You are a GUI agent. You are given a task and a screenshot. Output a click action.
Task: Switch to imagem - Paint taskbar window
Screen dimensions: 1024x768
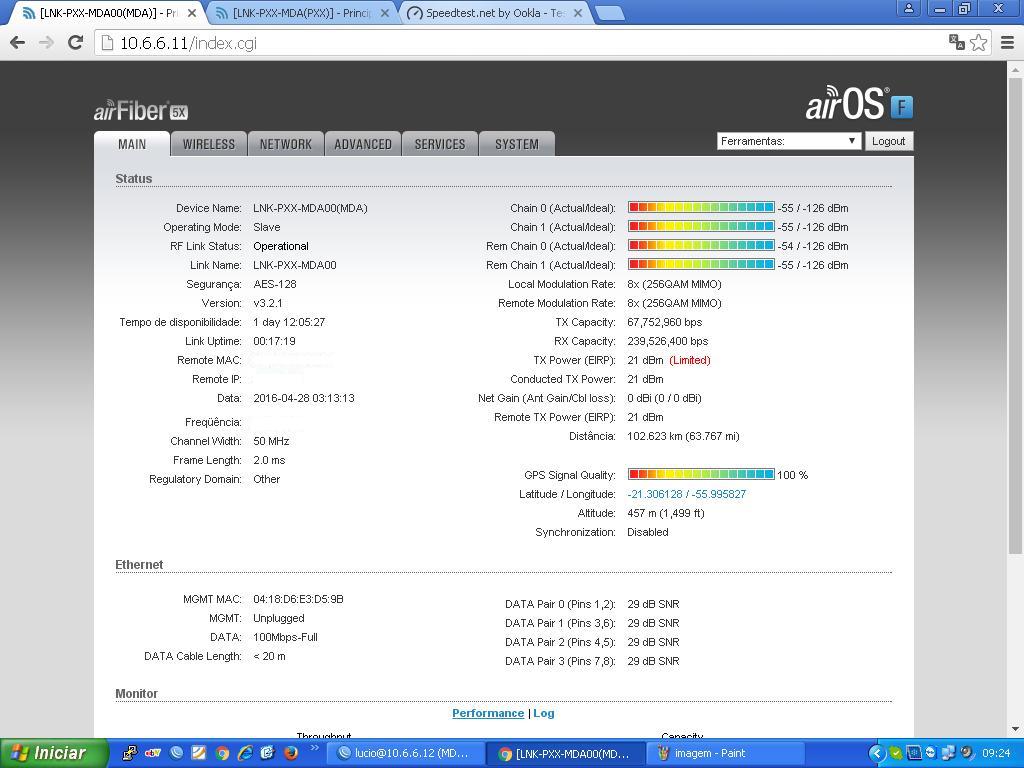(x=726, y=753)
